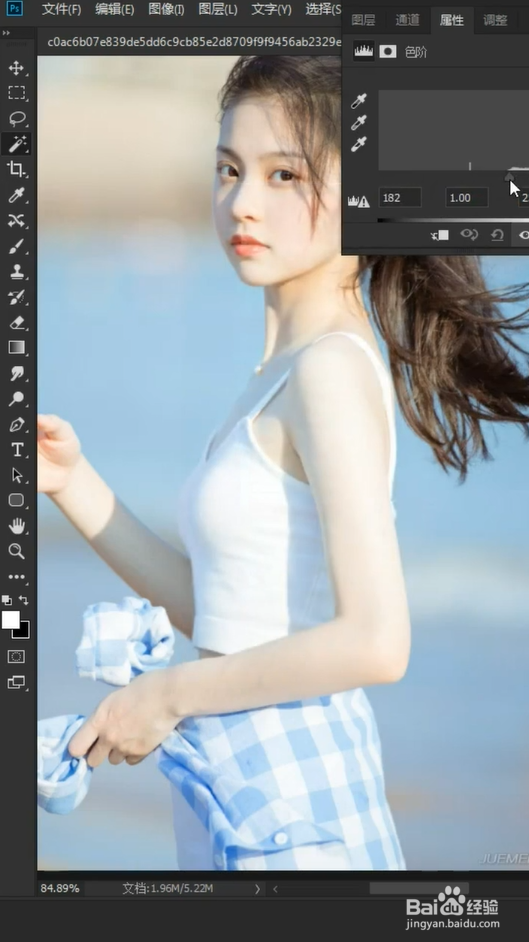Toggle adjustment layer visibility eye
This screenshot has width=529, height=942.
524,235
